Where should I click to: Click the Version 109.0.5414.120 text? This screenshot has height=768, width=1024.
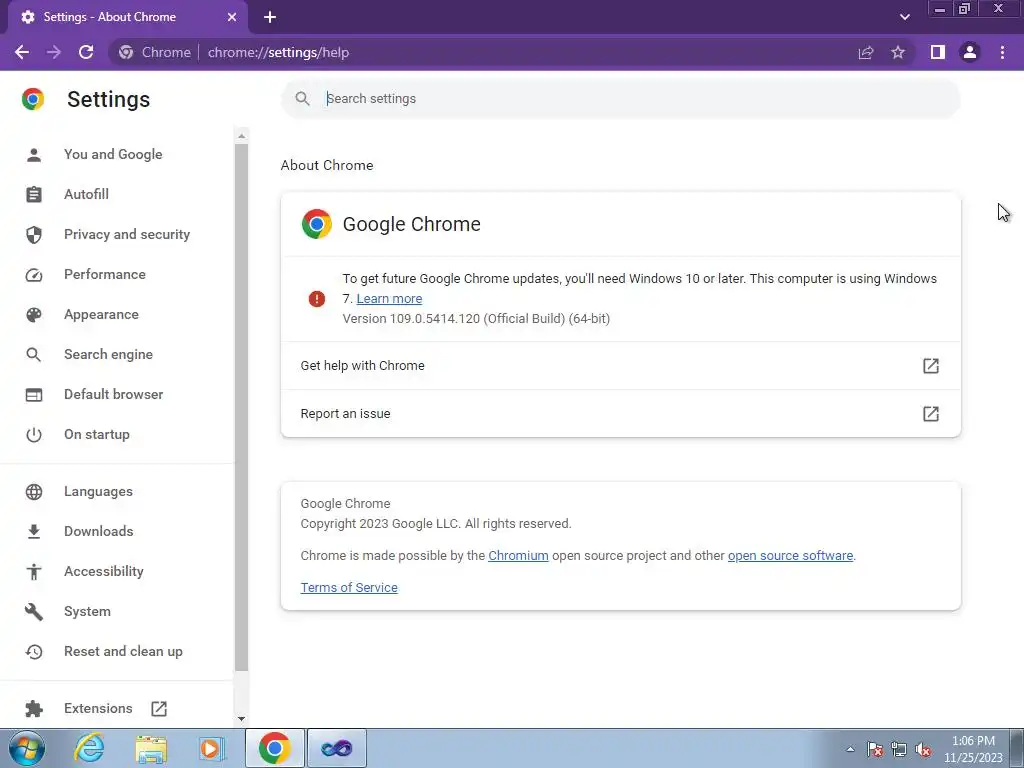pos(476,319)
